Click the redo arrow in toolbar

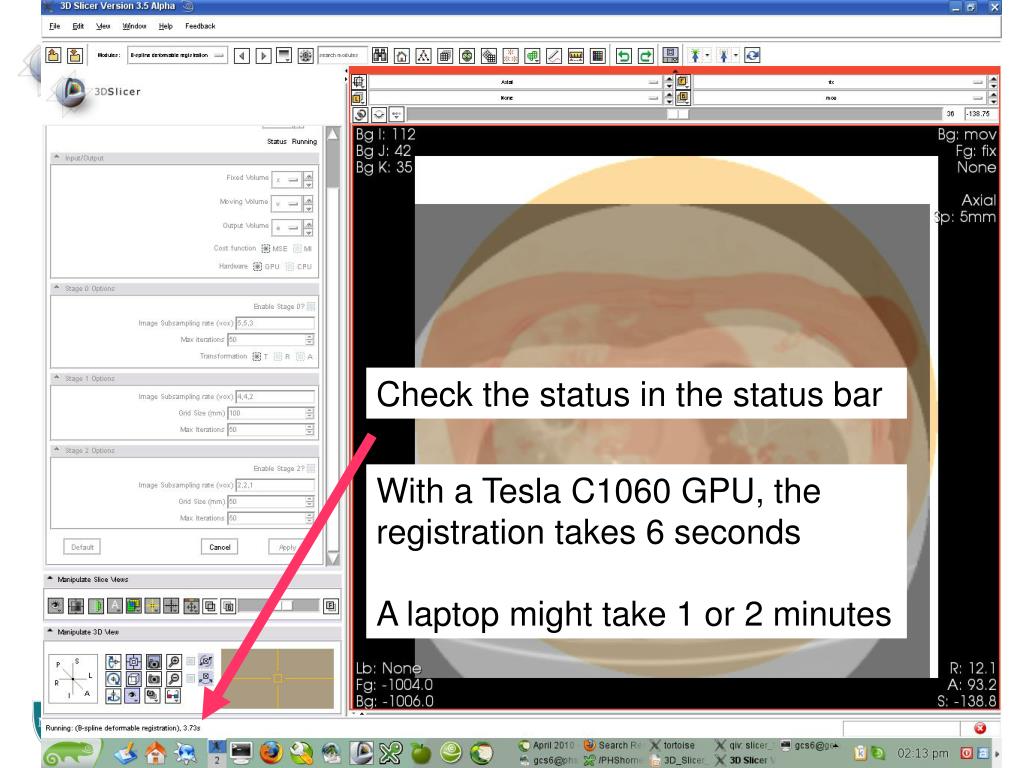coord(645,56)
